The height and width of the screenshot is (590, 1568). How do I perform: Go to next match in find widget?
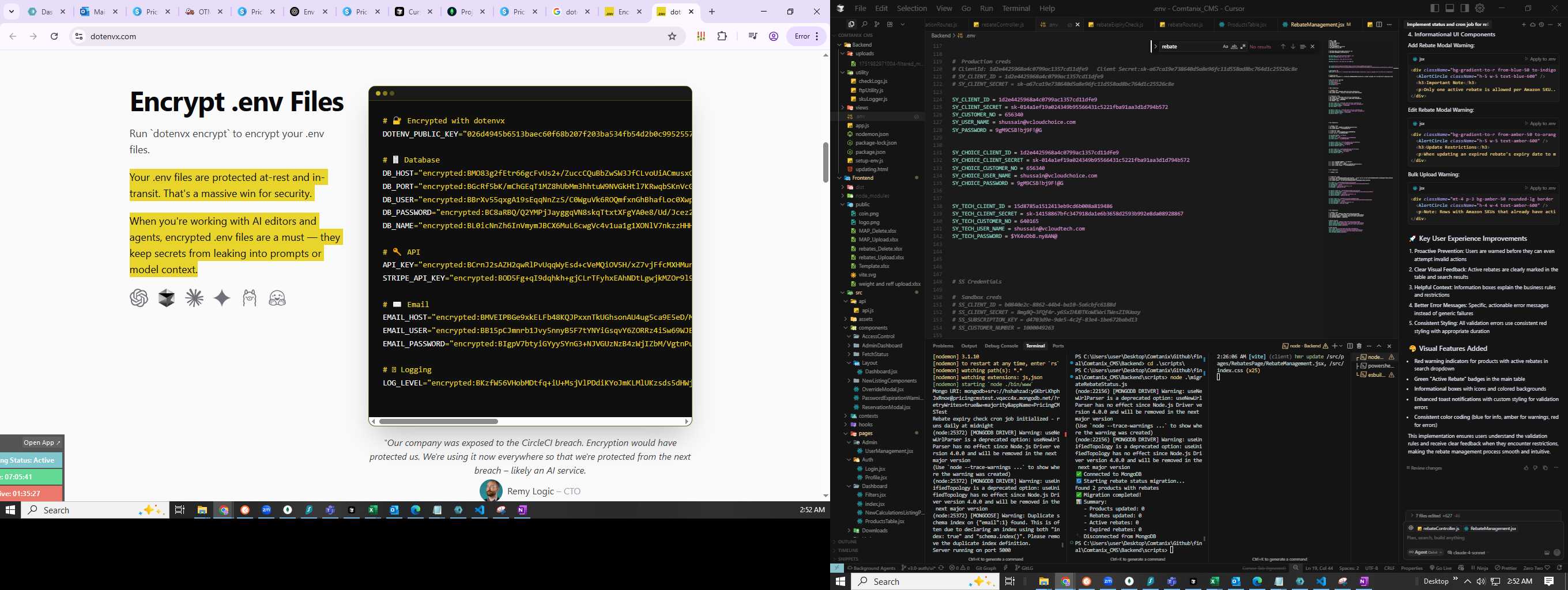coord(1293,46)
